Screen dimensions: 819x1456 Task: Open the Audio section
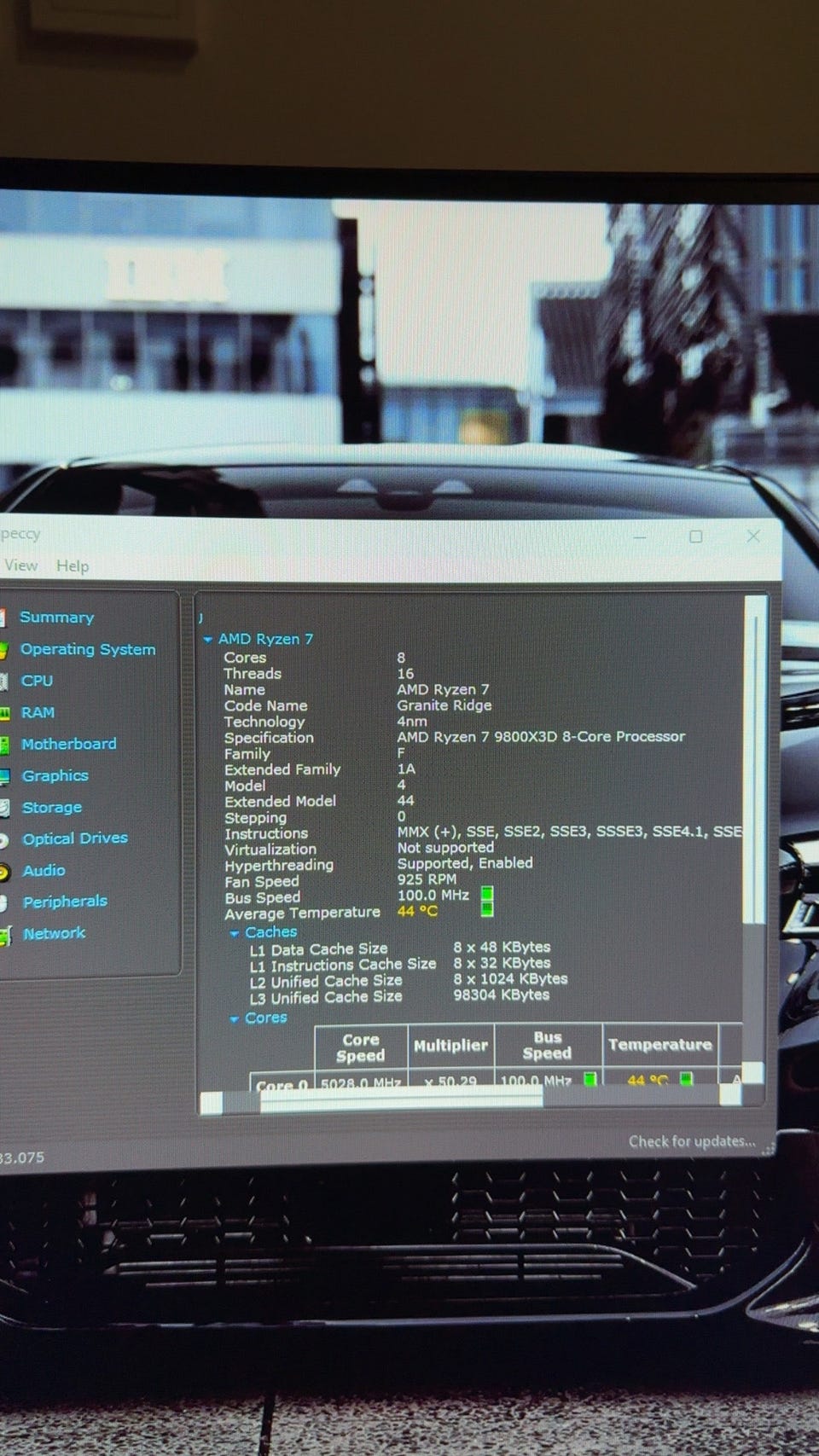tap(44, 870)
